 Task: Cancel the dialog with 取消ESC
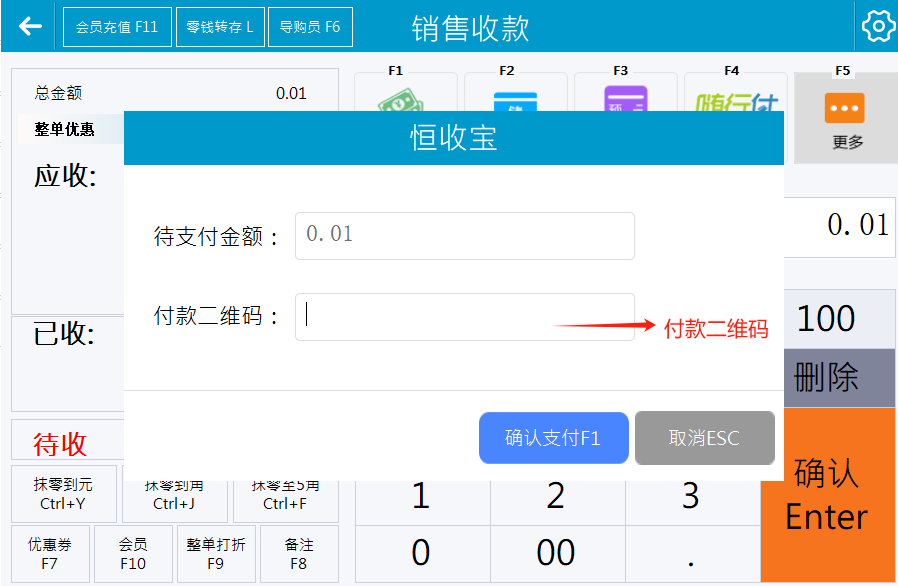point(704,438)
